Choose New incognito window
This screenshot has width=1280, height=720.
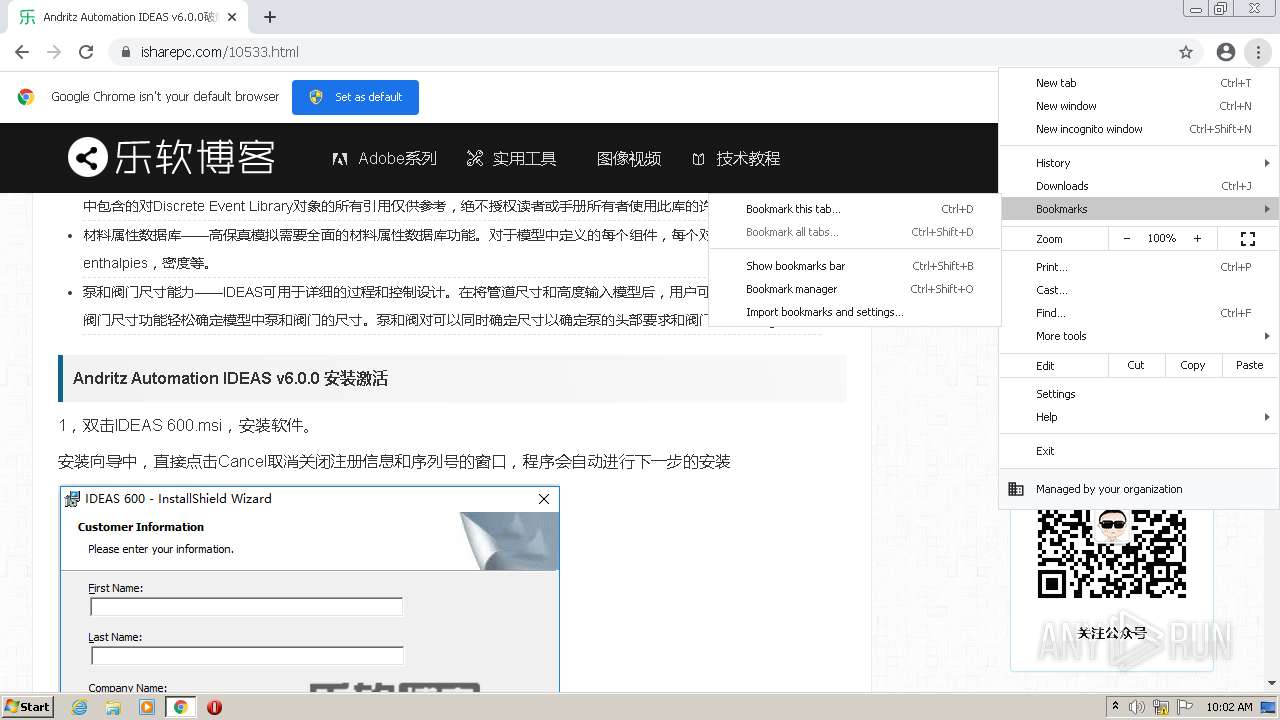click(x=1139, y=129)
